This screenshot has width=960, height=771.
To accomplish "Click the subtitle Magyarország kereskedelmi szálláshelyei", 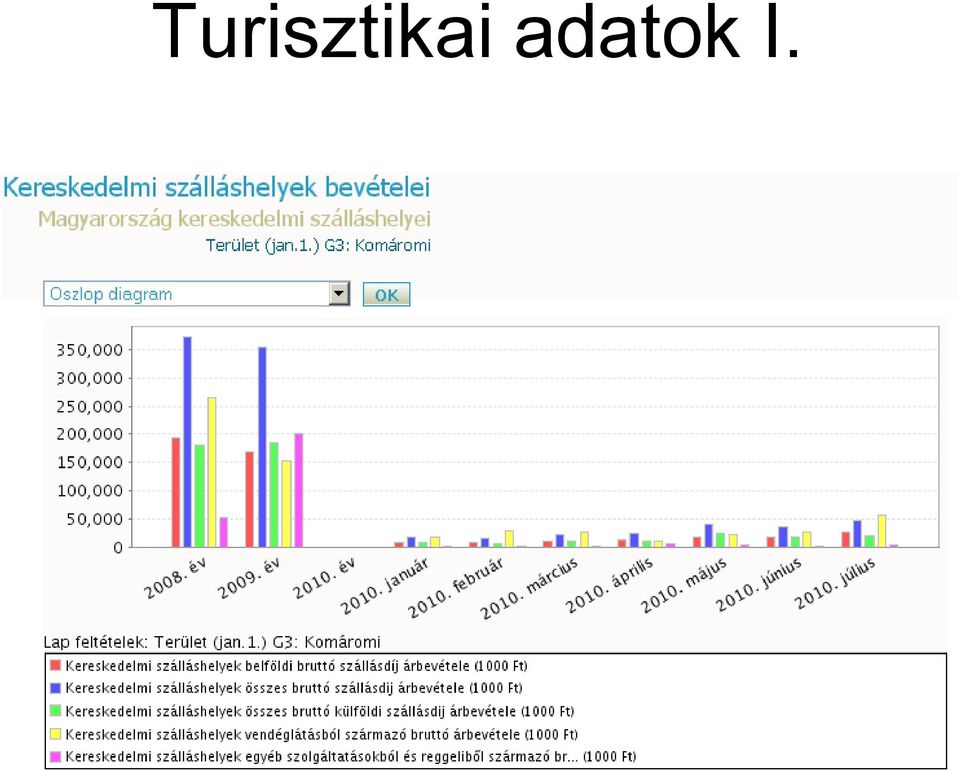I will pyautogui.click(x=234, y=219).
